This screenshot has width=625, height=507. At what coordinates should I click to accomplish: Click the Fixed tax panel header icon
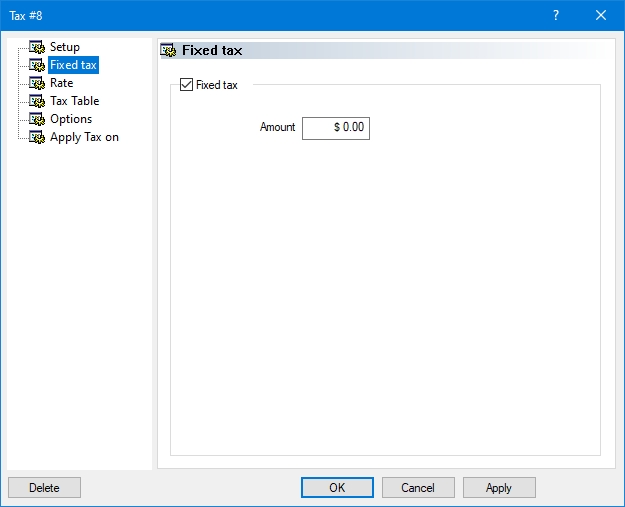[169, 50]
